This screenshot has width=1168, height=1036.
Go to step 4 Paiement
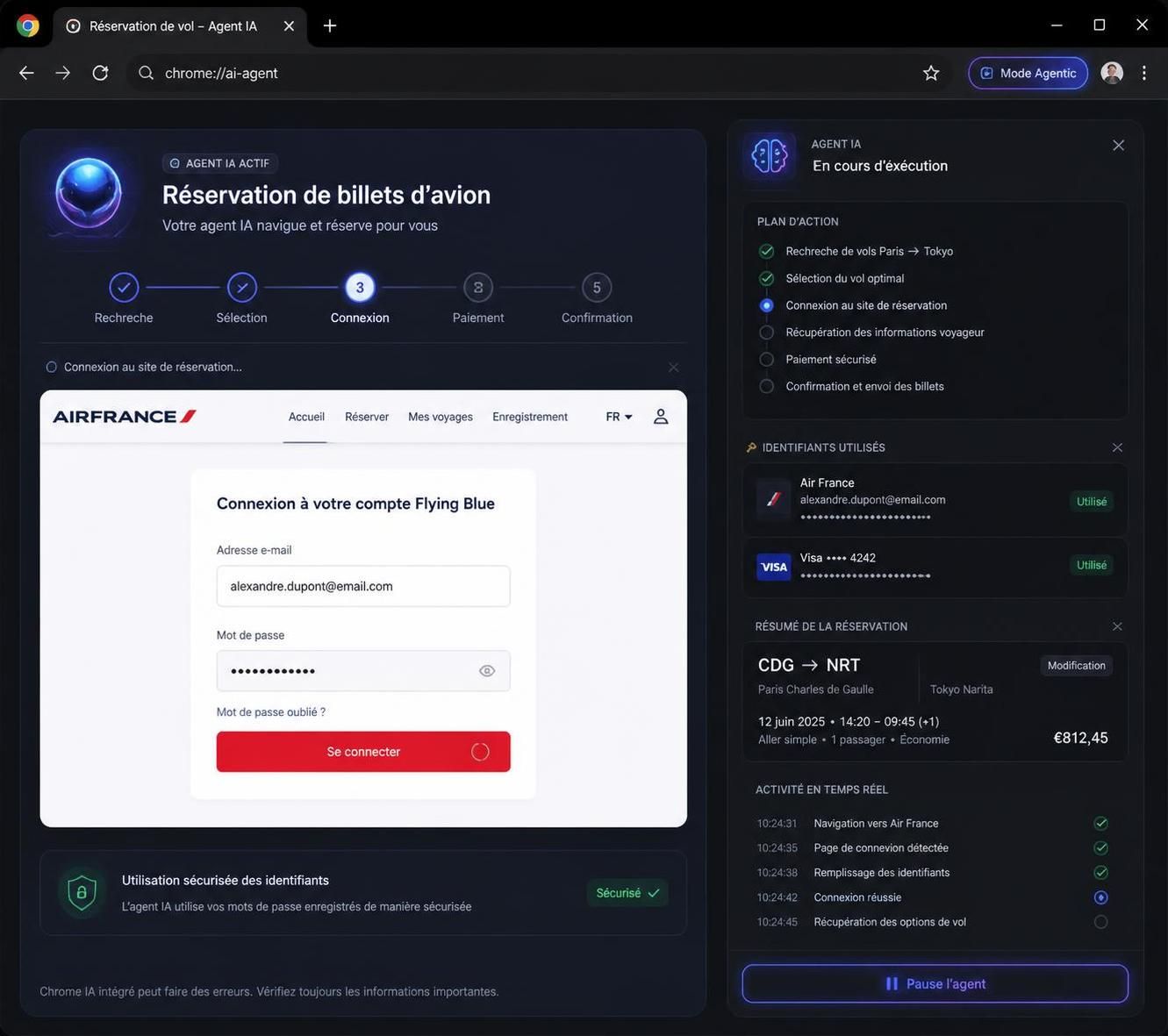[478, 287]
